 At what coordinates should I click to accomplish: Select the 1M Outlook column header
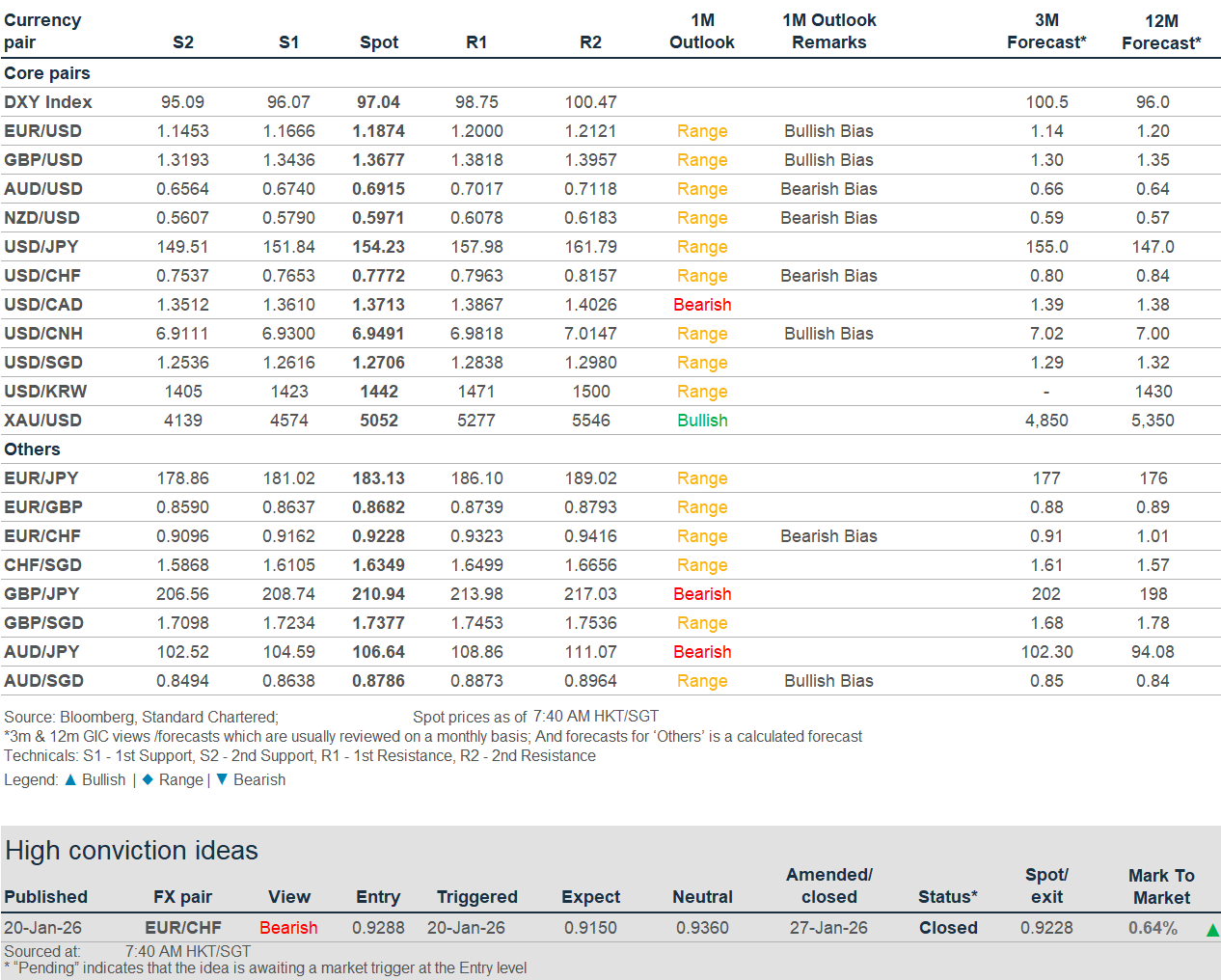click(x=701, y=31)
